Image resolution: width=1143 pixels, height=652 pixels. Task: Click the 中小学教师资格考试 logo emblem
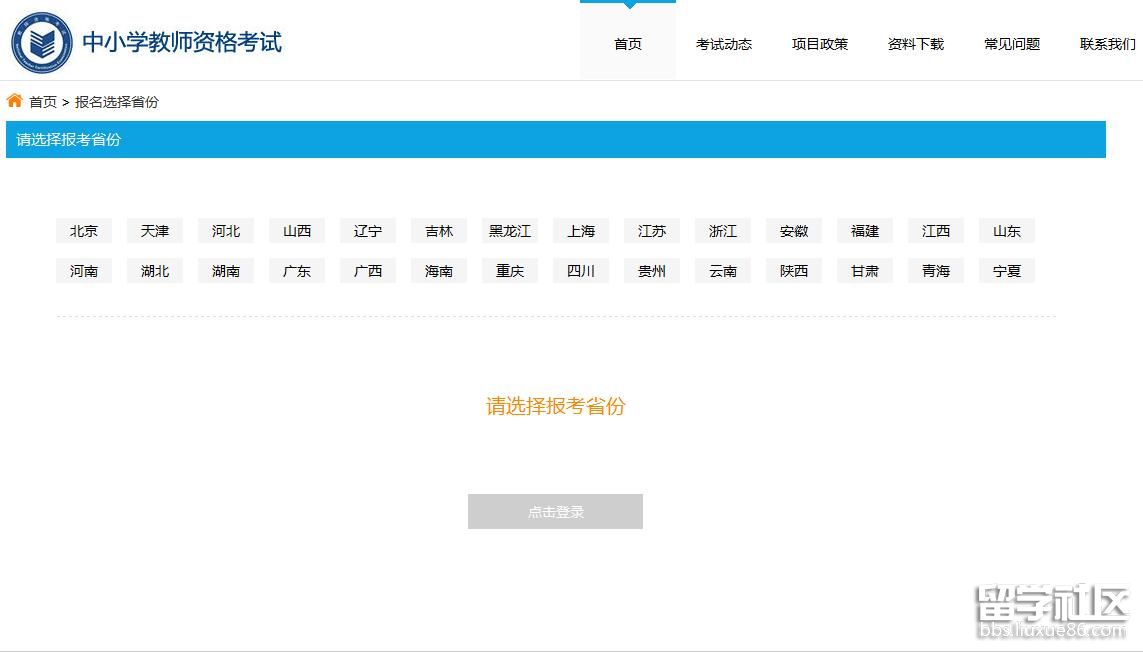coord(41,42)
